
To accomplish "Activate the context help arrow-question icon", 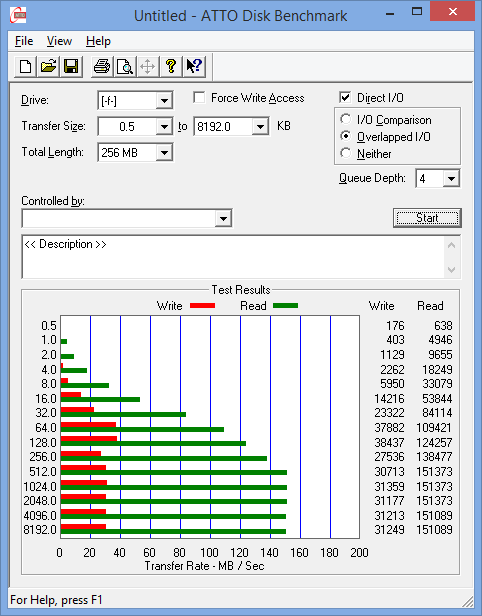I will pos(194,66).
